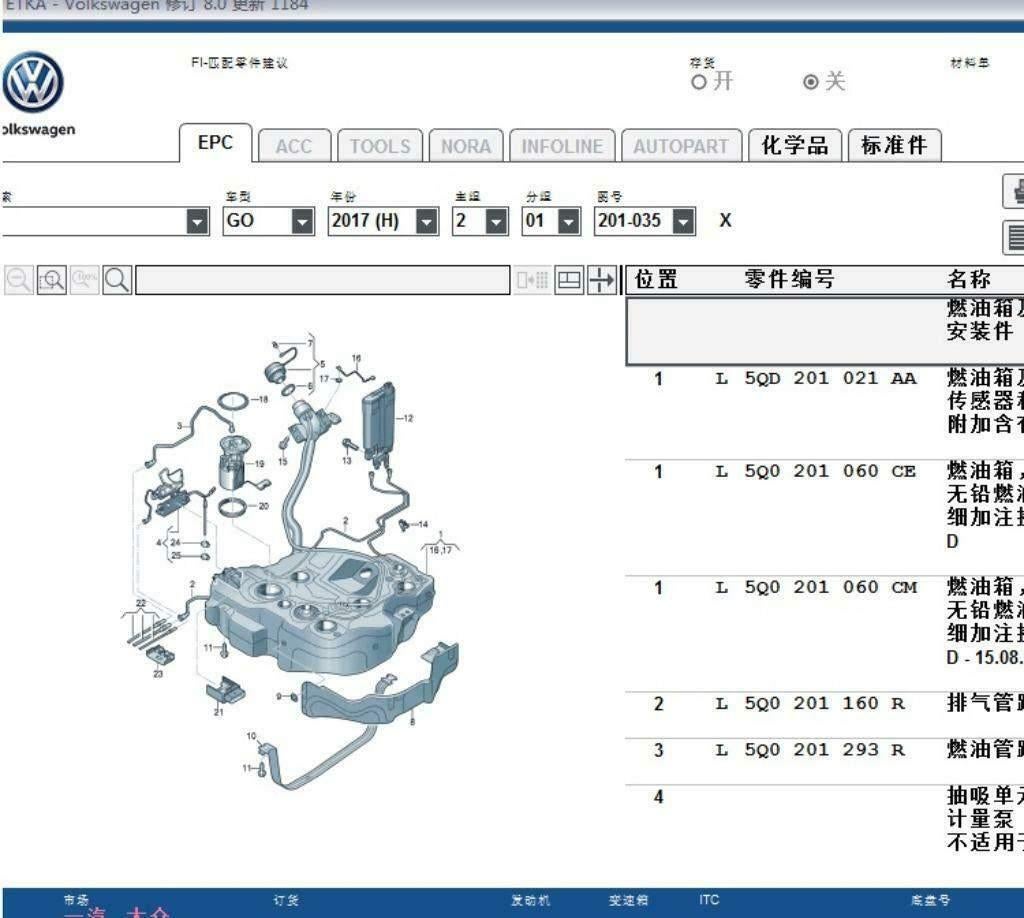Expand the subgroup dropdown showing 01

tap(568, 221)
